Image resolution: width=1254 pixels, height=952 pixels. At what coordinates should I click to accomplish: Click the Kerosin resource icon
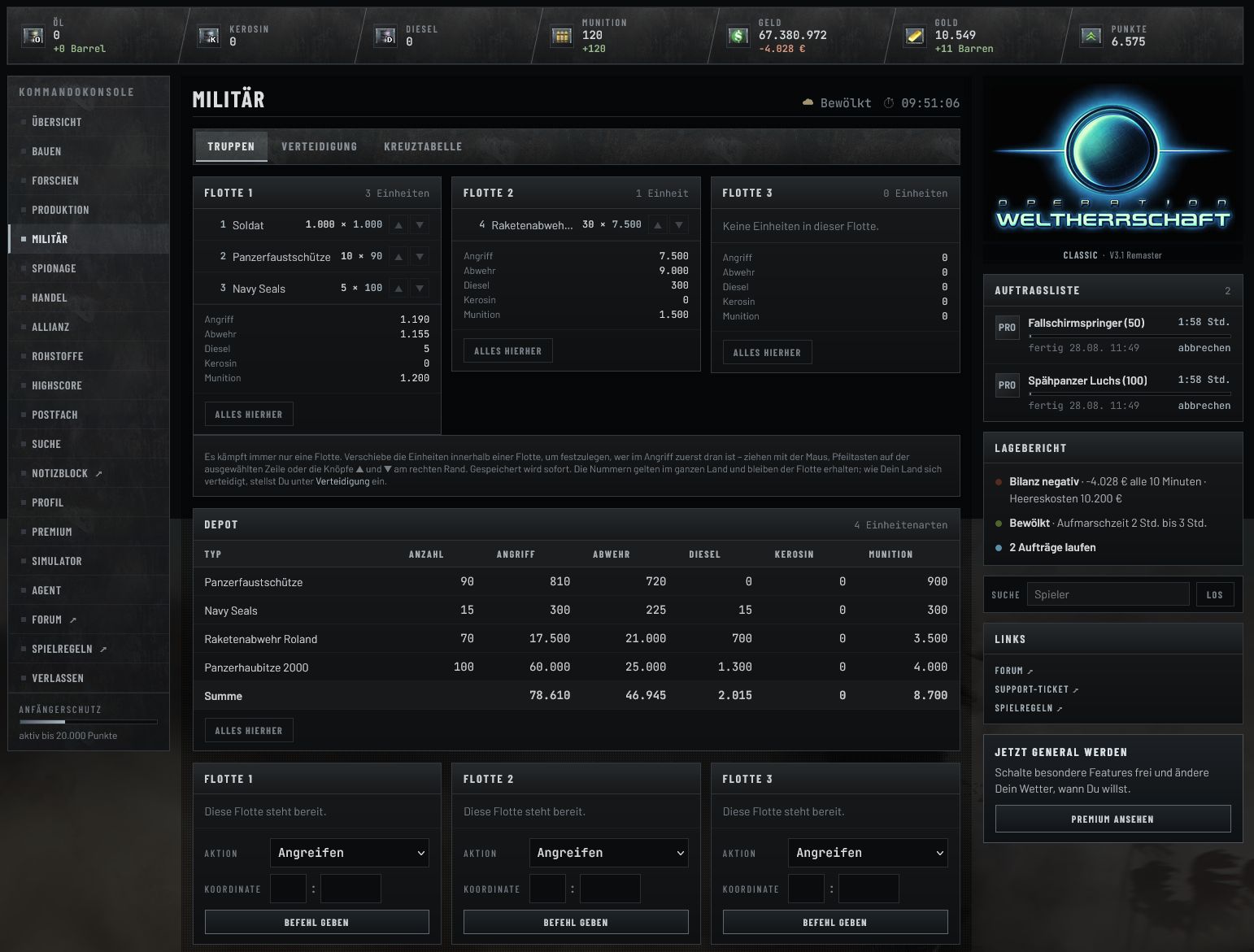[x=209, y=36]
